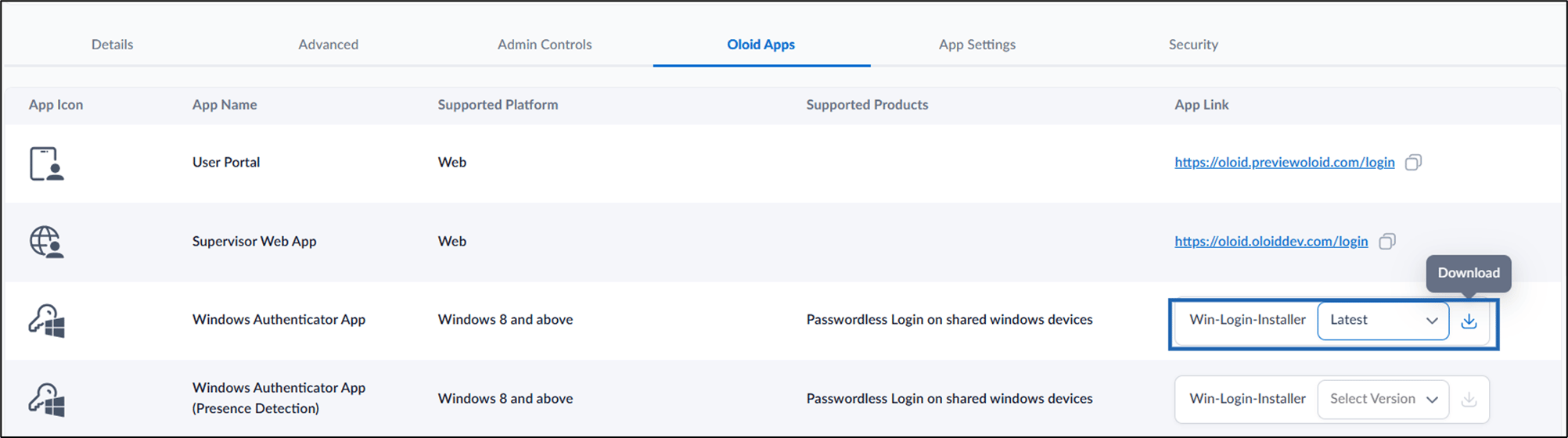Click the Supervisor Web App globe icon
This screenshot has height=438, width=1568.
point(47,242)
